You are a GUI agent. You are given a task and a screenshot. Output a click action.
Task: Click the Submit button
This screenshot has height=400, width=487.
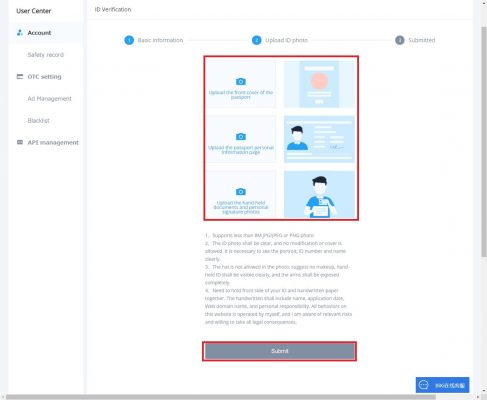click(279, 351)
